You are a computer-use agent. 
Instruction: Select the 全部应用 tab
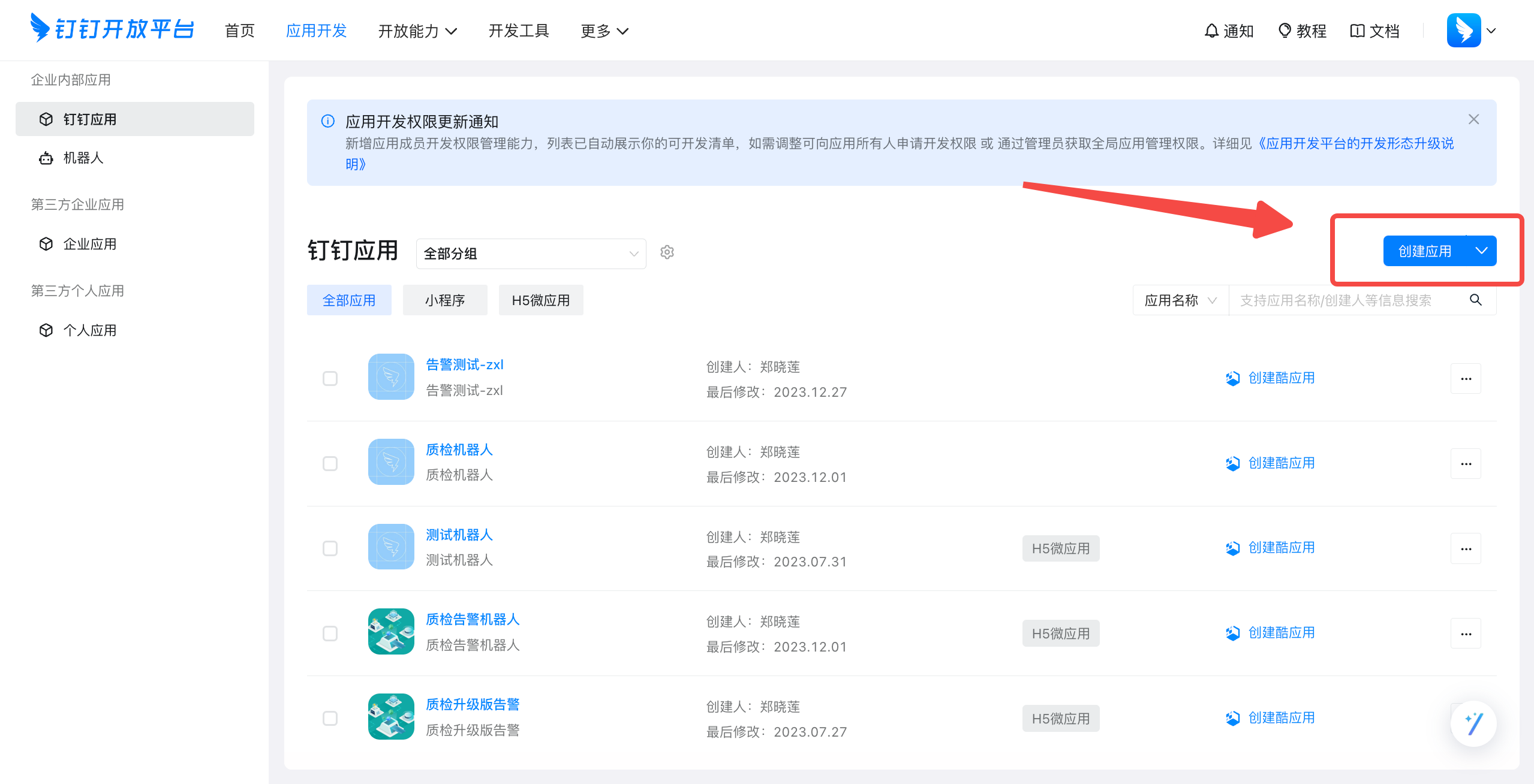(x=349, y=300)
